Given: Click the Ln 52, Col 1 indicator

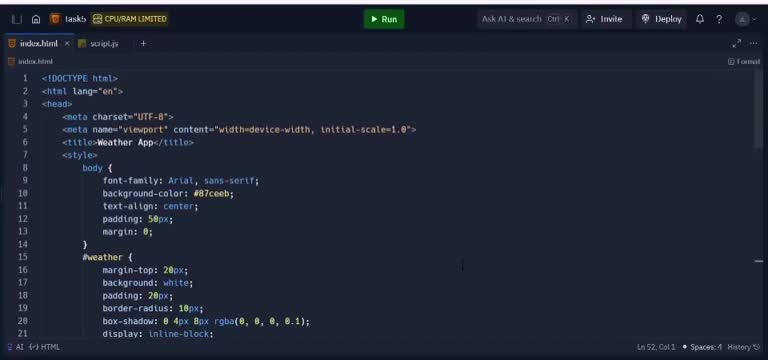Looking at the screenshot, I should click(656, 347).
